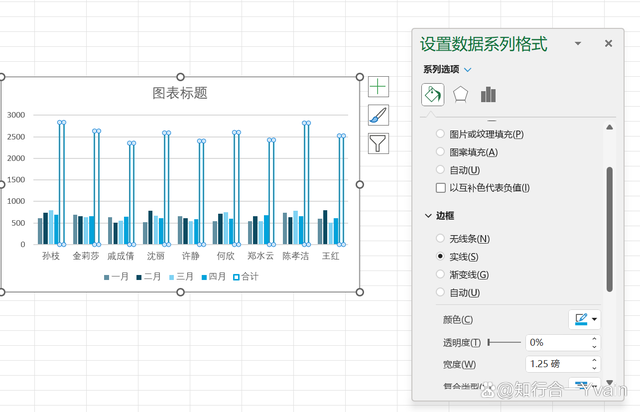This screenshot has width=640, height=412.
Task: Select the 四月 legend entry
Action: (x=213, y=277)
